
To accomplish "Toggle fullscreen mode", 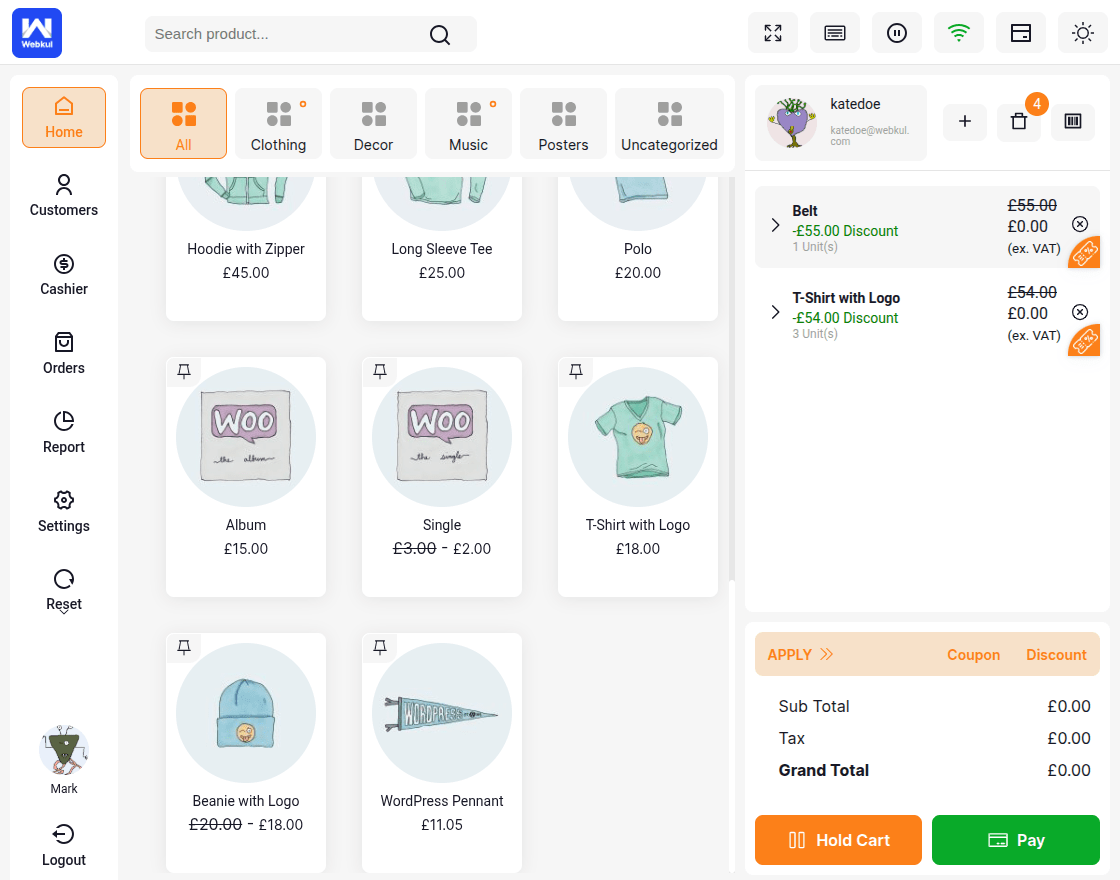I will (773, 33).
